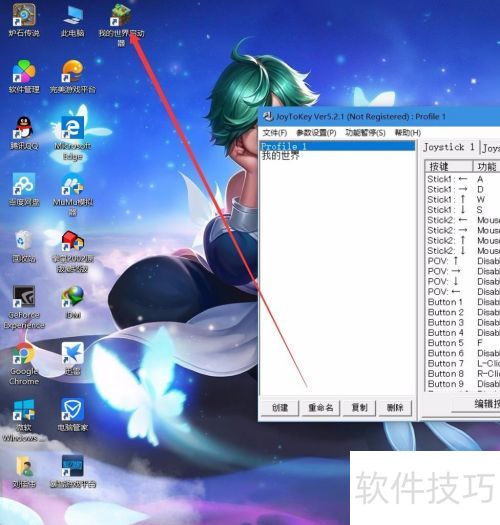Select the Stick2 → row
500x525 pixels.
[x=463, y=230]
